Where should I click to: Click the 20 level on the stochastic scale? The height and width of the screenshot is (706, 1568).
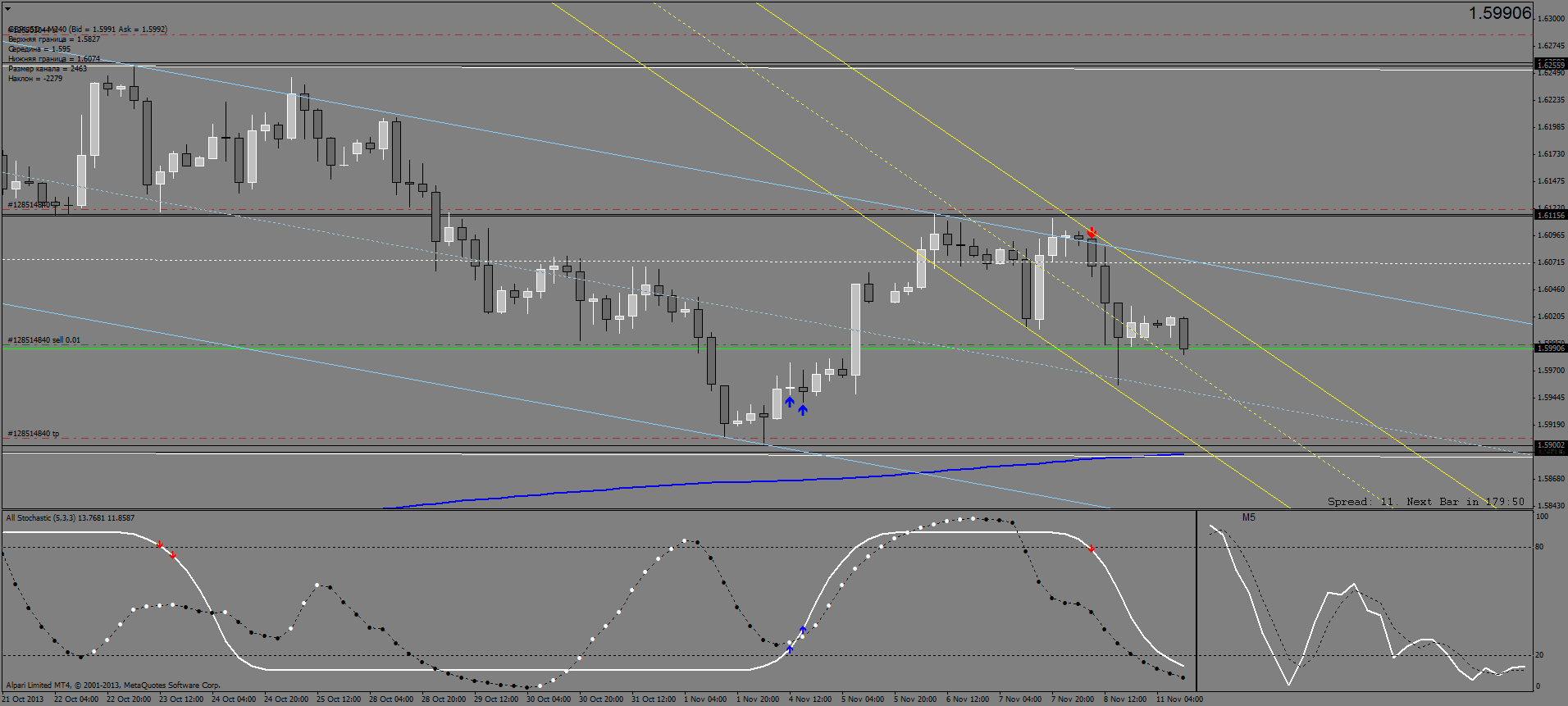pos(1539,655)
